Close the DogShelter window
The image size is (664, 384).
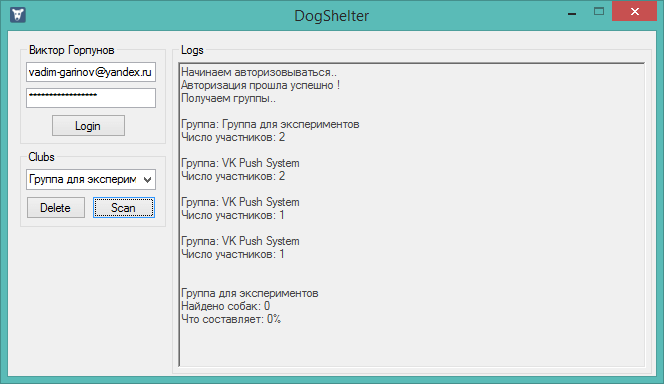pos(634,11)
